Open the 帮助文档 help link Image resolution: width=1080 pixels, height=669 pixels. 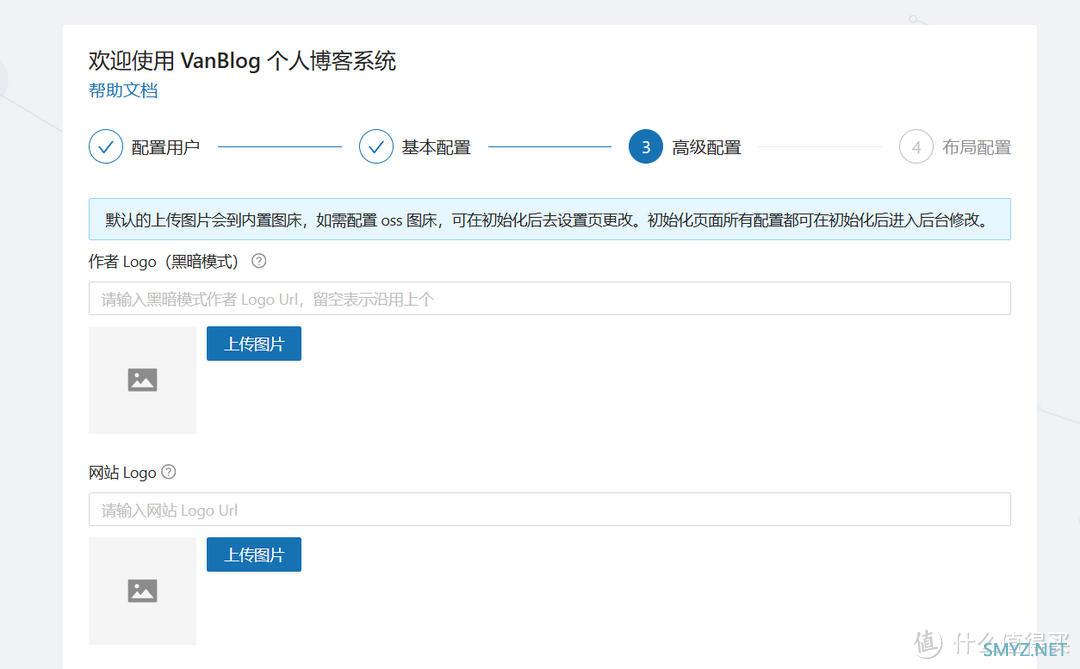coord(123,90)
